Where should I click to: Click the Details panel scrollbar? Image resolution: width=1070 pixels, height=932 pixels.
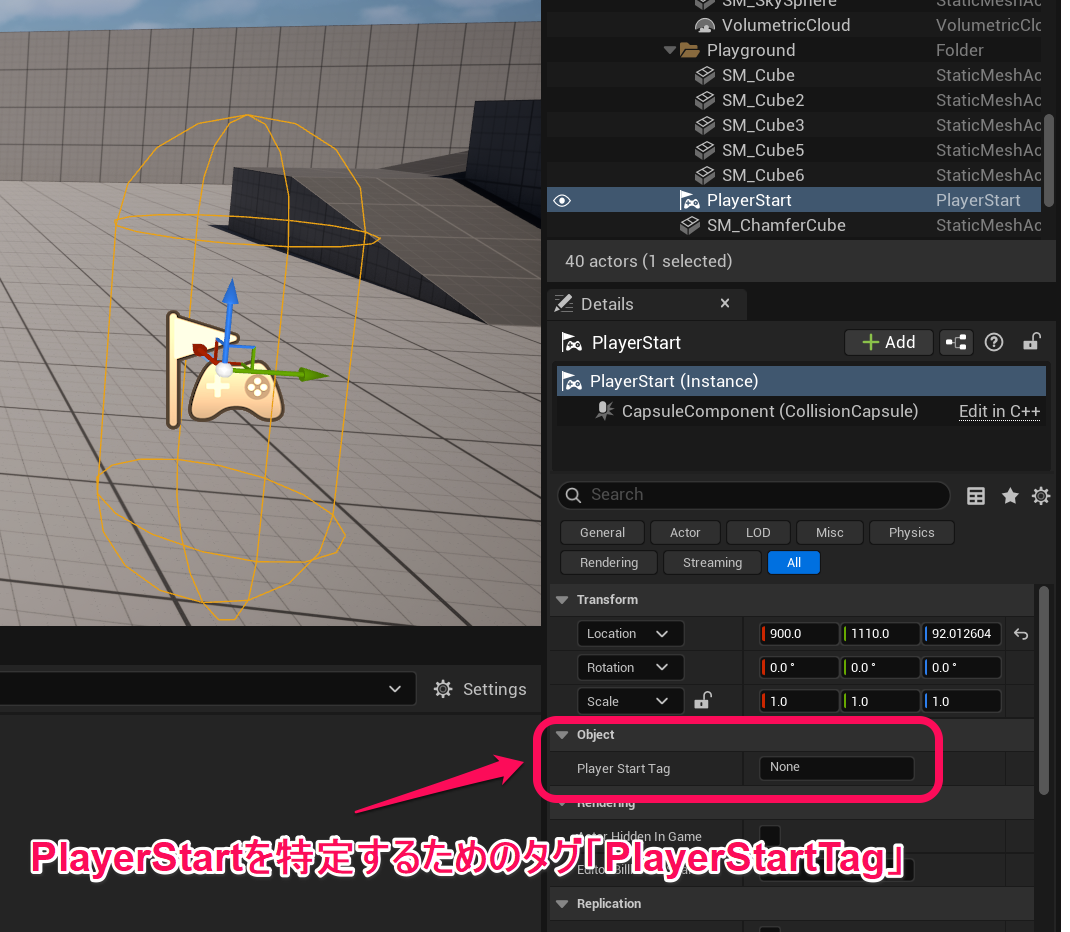[x=1043, y=690]
